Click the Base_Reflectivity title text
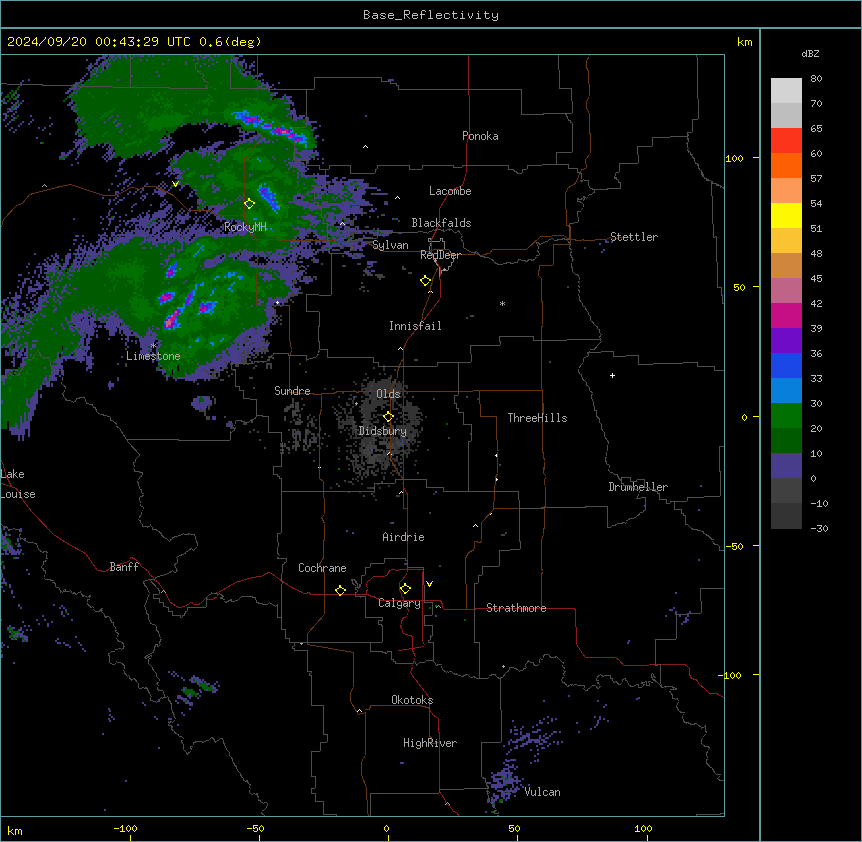The height and width of the screenshot is (842, 862). (431, 15)
